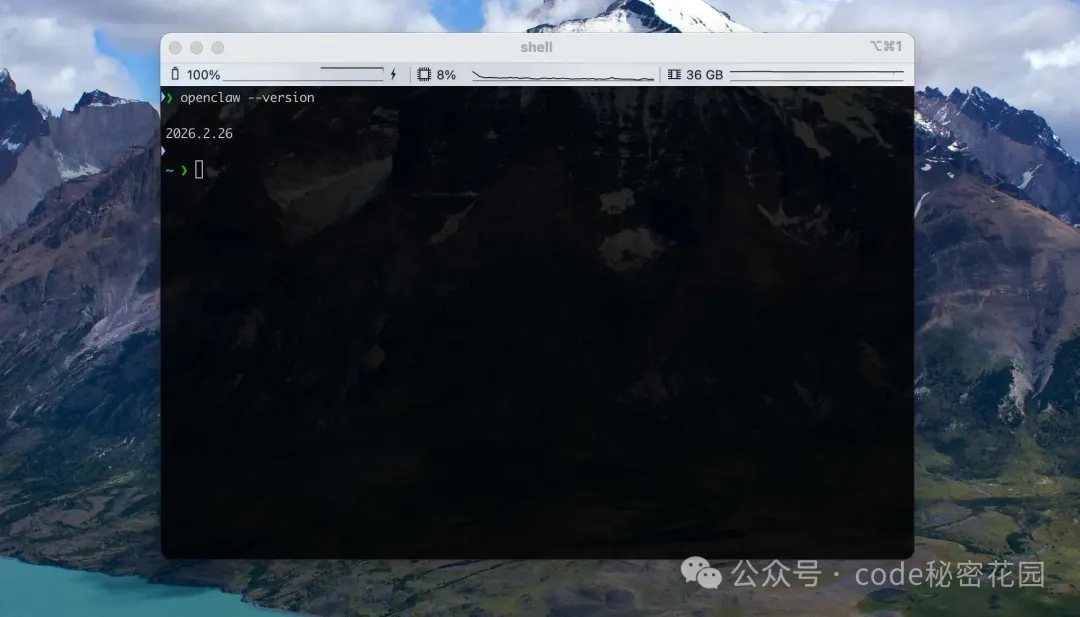The image size is (1080, 617).
Task: Click the battery level history graph
Action: pyautogui.click(x=303, y=75)
